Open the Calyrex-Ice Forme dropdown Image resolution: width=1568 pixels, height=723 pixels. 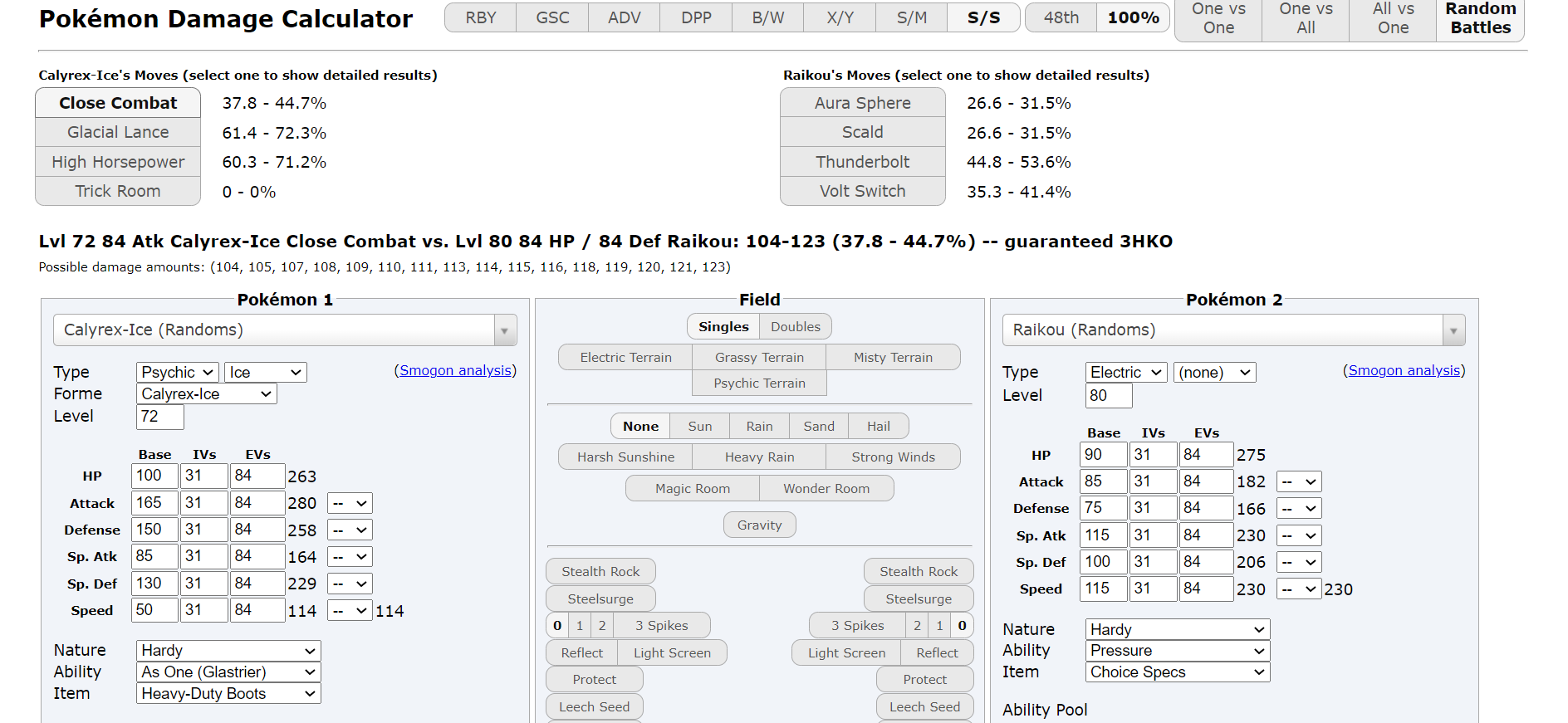coord(207,394)
